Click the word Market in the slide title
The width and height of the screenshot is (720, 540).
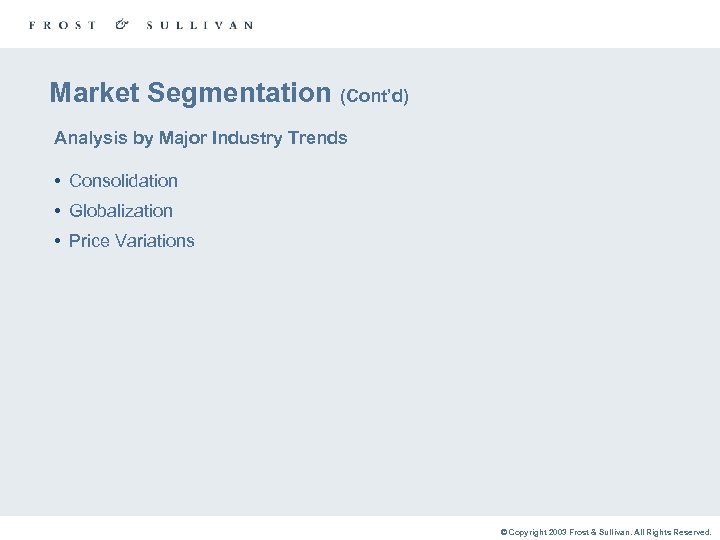tap(95, 93)
